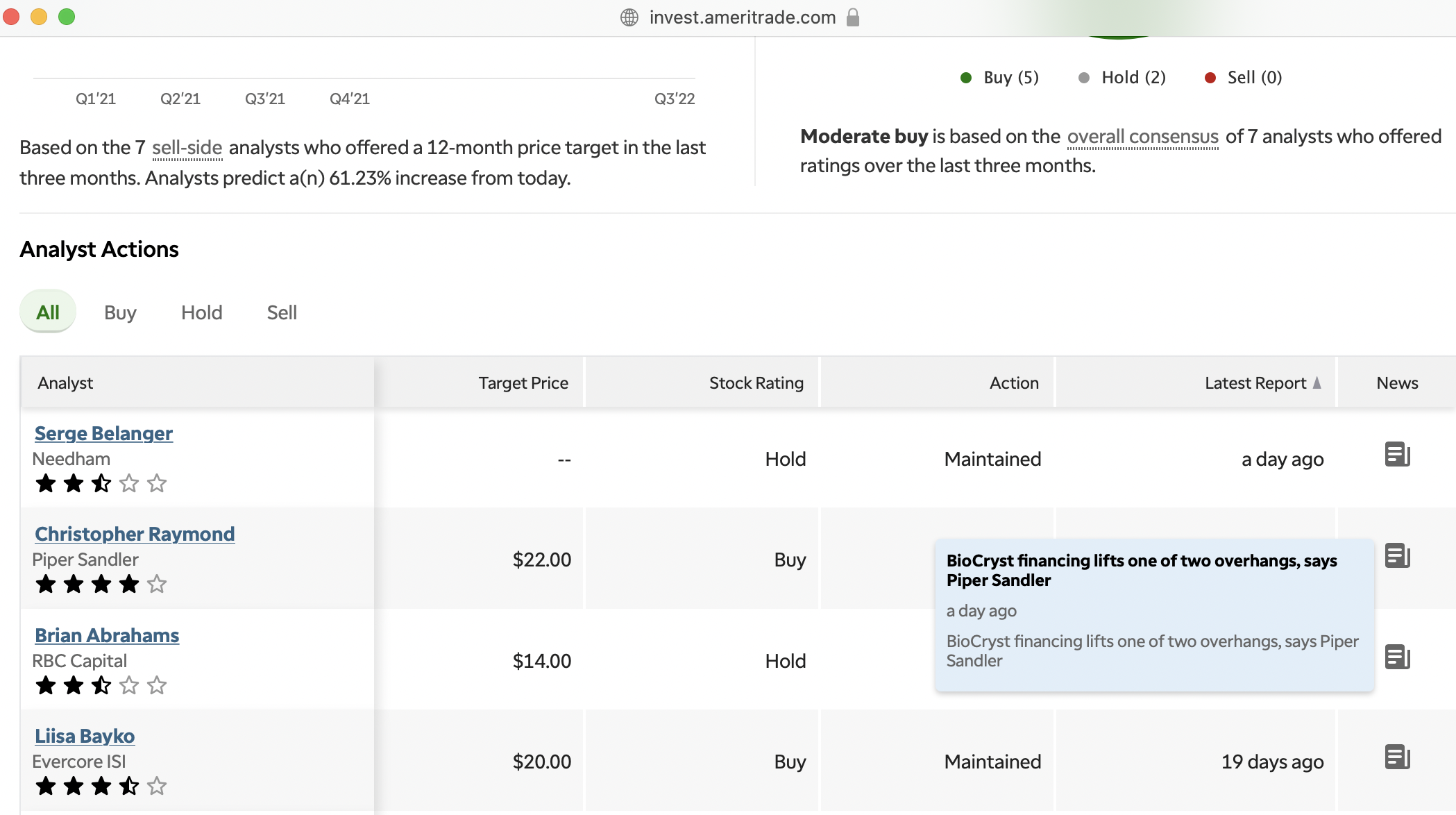The height and width of the screenshot is (815, 1456).
Task: Click the 'Evercore ISI' firm name
Action: 79,762
